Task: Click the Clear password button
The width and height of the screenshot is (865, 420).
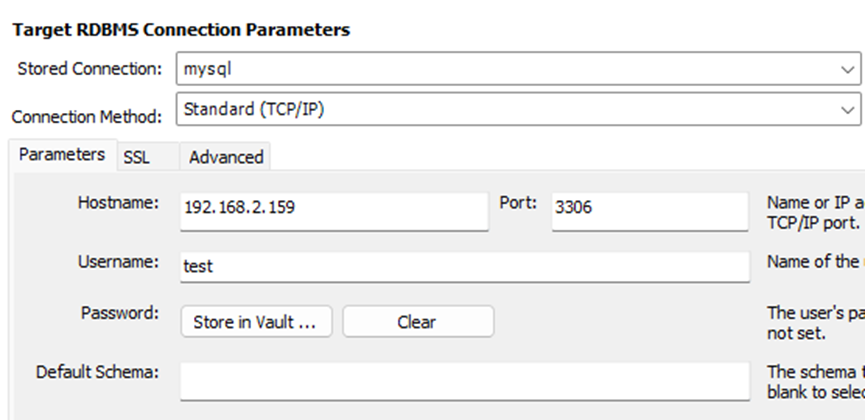Action: click(417, 322)
